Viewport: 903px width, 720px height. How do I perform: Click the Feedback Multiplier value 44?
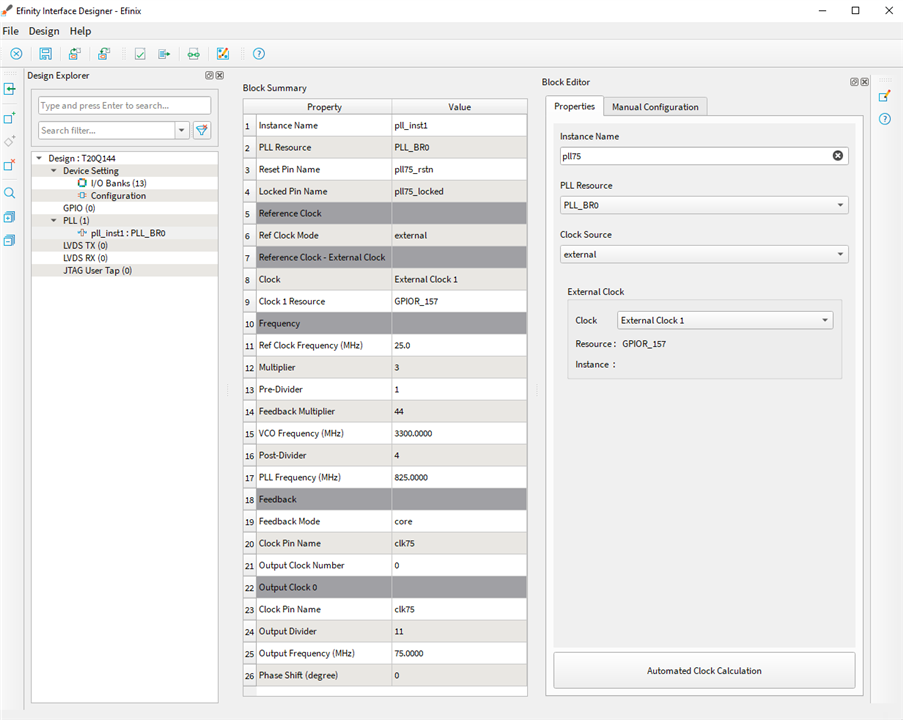tap(459, 411)
